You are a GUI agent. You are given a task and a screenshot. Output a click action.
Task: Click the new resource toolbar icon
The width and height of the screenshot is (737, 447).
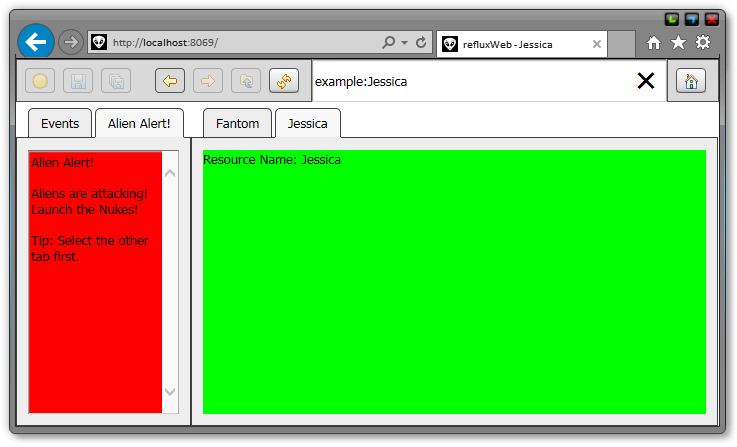(40, 81)
